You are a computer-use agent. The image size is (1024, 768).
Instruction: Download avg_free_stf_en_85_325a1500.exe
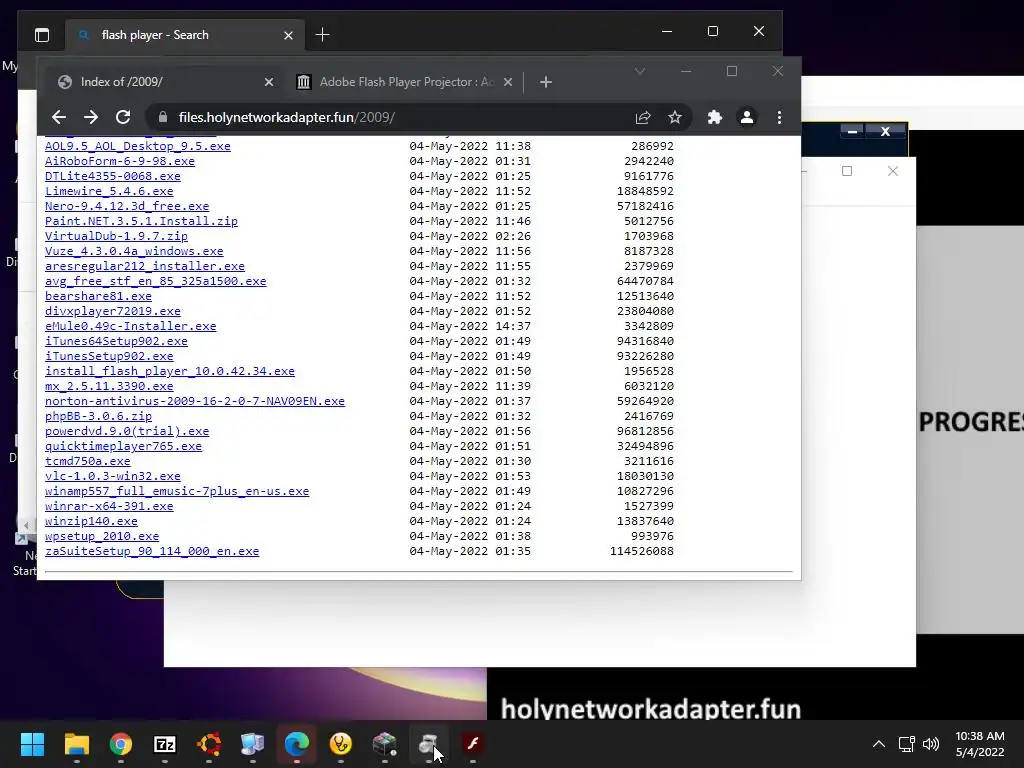[155, 281]
